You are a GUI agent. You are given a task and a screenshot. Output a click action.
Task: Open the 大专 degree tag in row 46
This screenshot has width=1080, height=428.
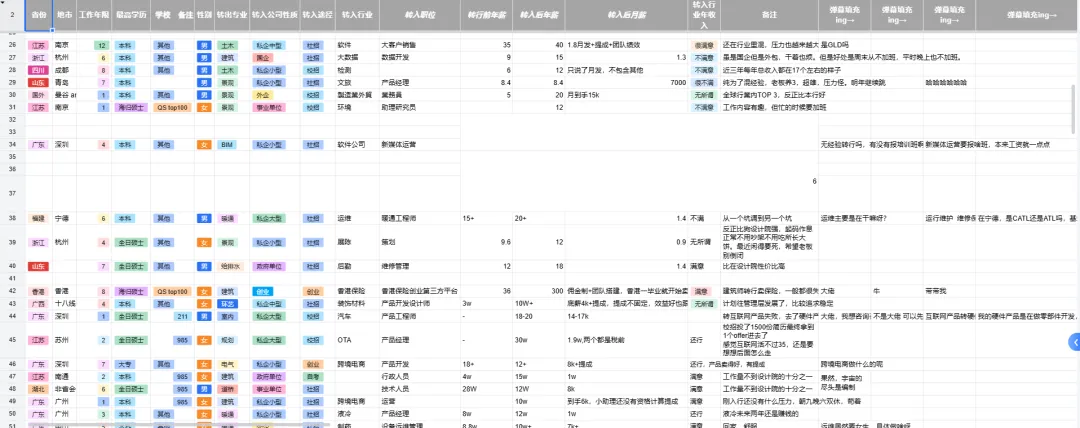pos(125,364)
